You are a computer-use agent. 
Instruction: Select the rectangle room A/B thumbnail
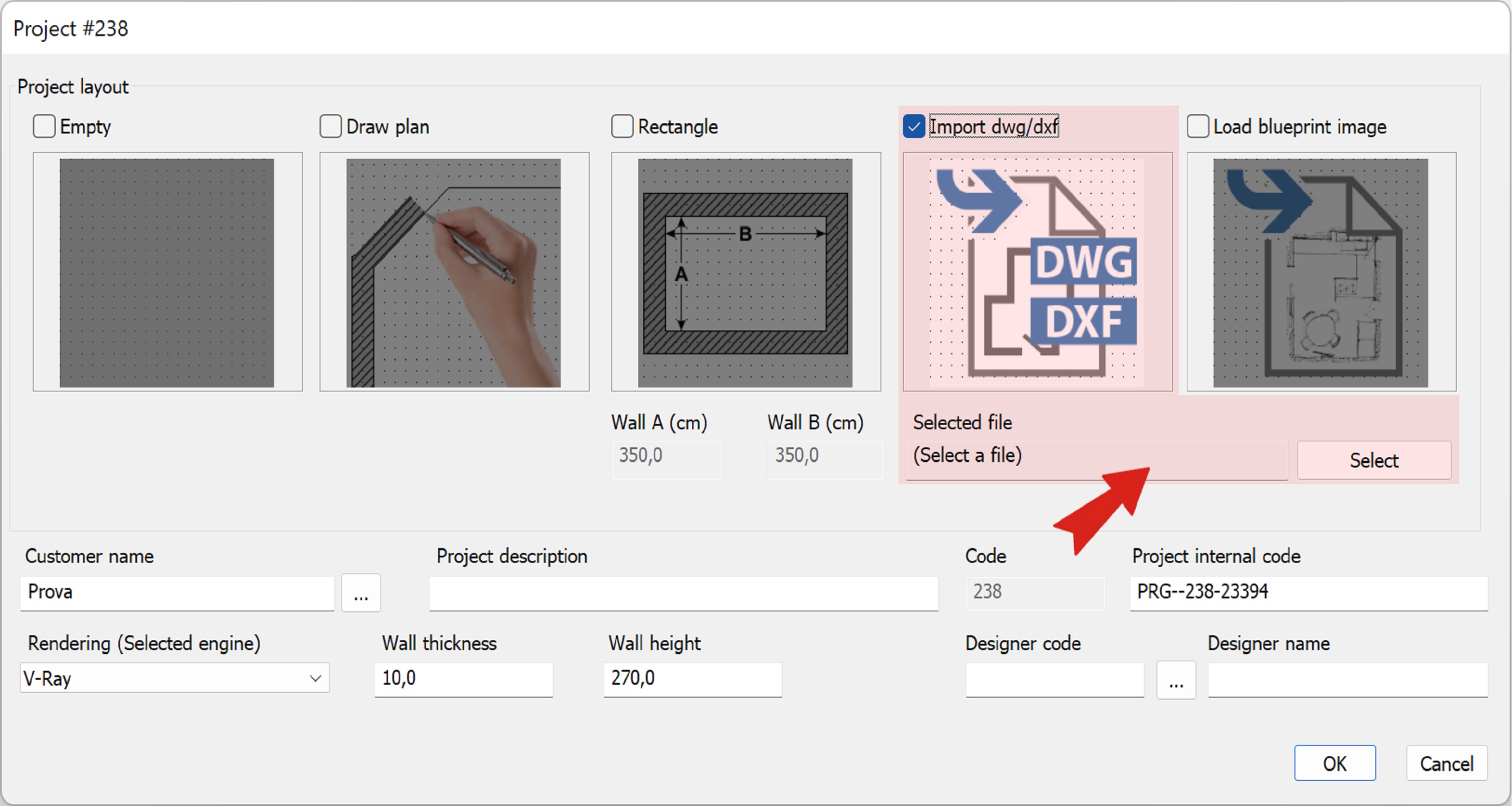745,272
